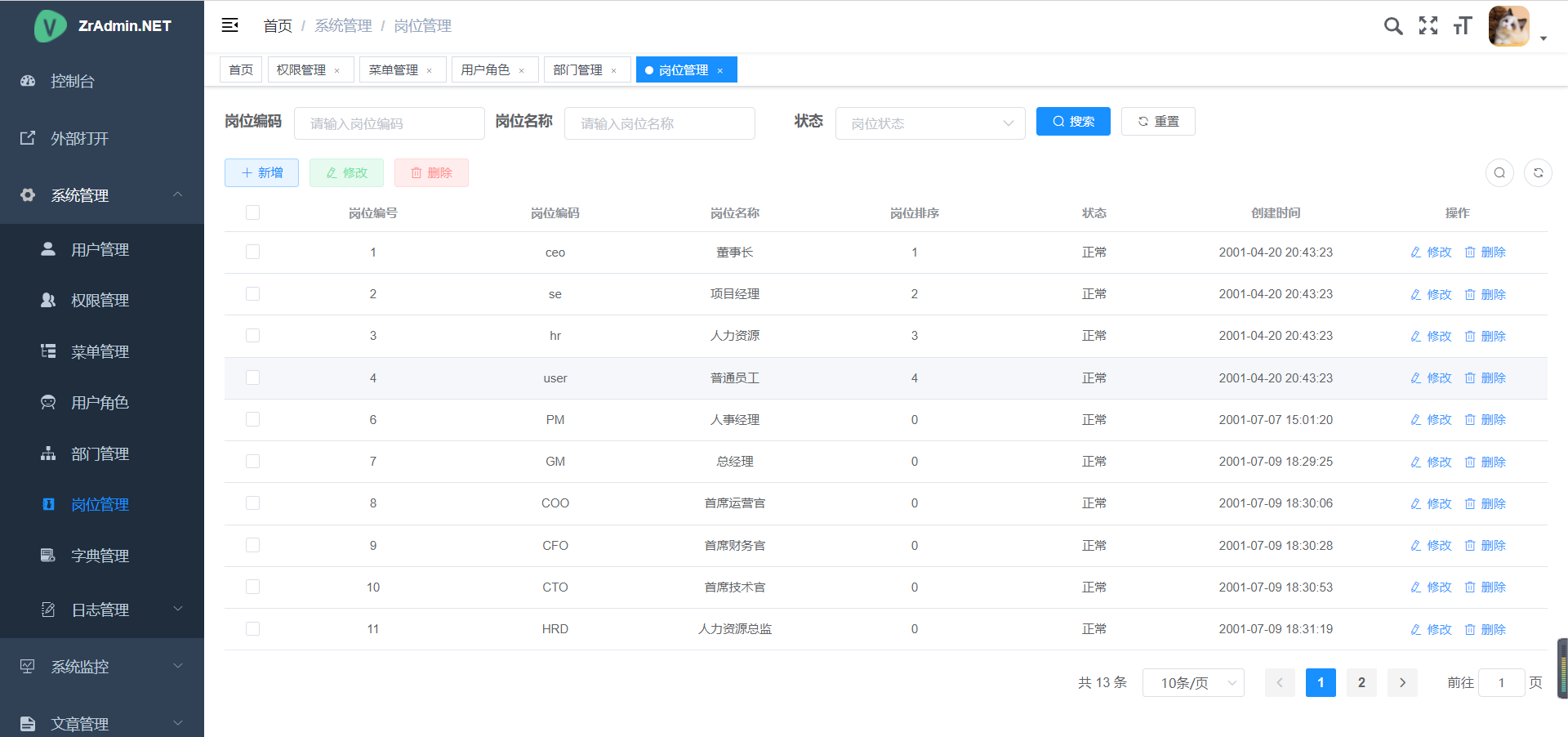Expand the 系统监控 sidebar menu
1568x737 pixels.
102,667
